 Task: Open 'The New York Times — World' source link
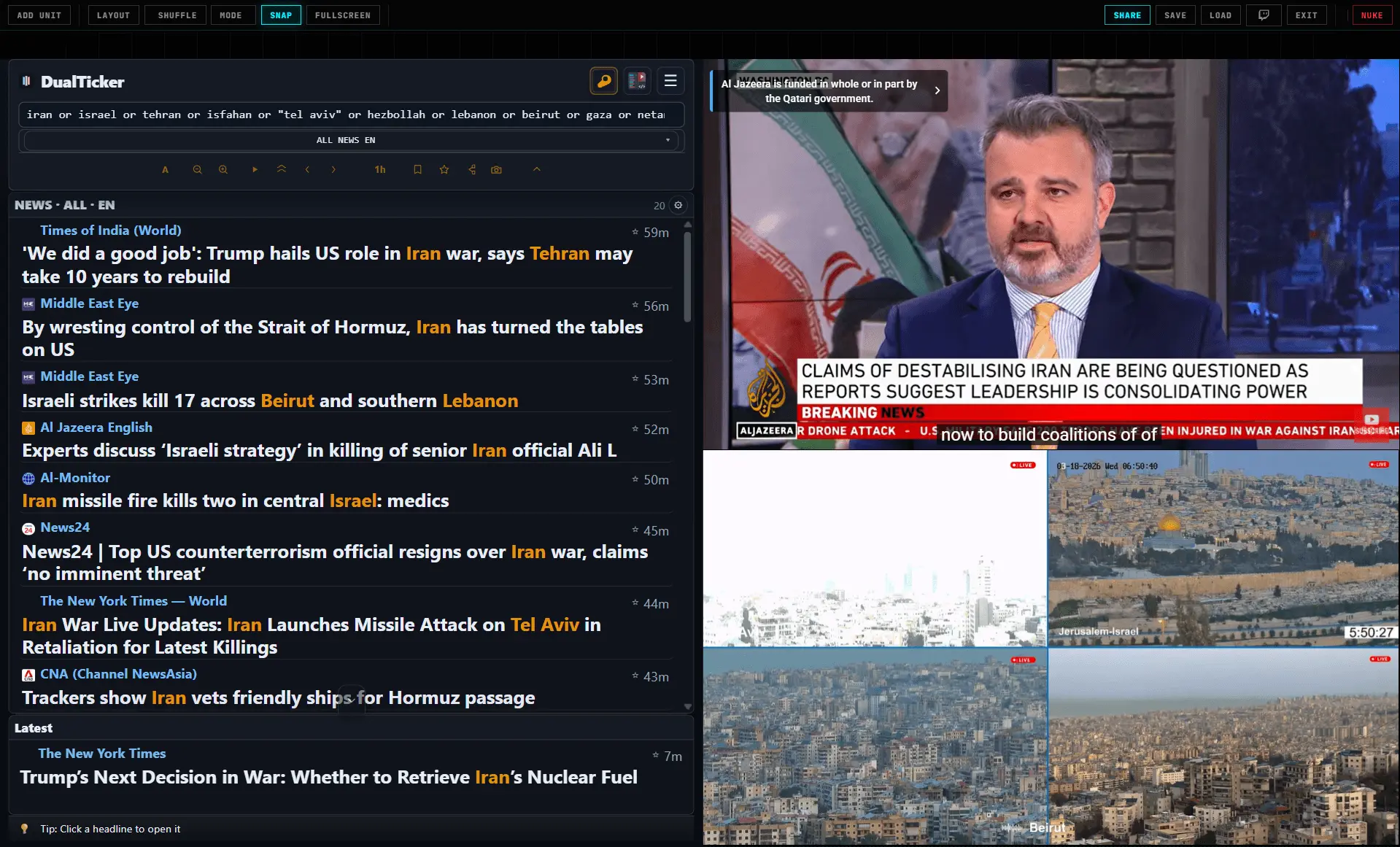134,601
